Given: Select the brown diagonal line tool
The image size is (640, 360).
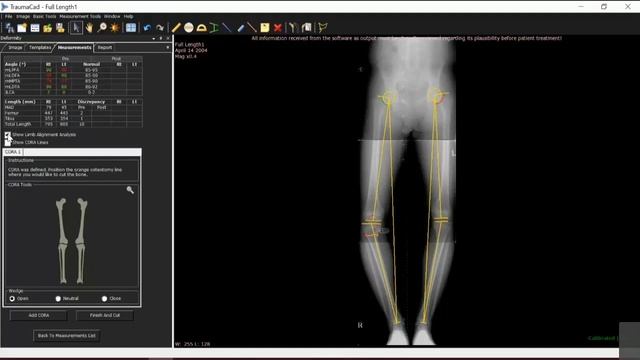Looking at the screenshot, I should tap(252, 27).
